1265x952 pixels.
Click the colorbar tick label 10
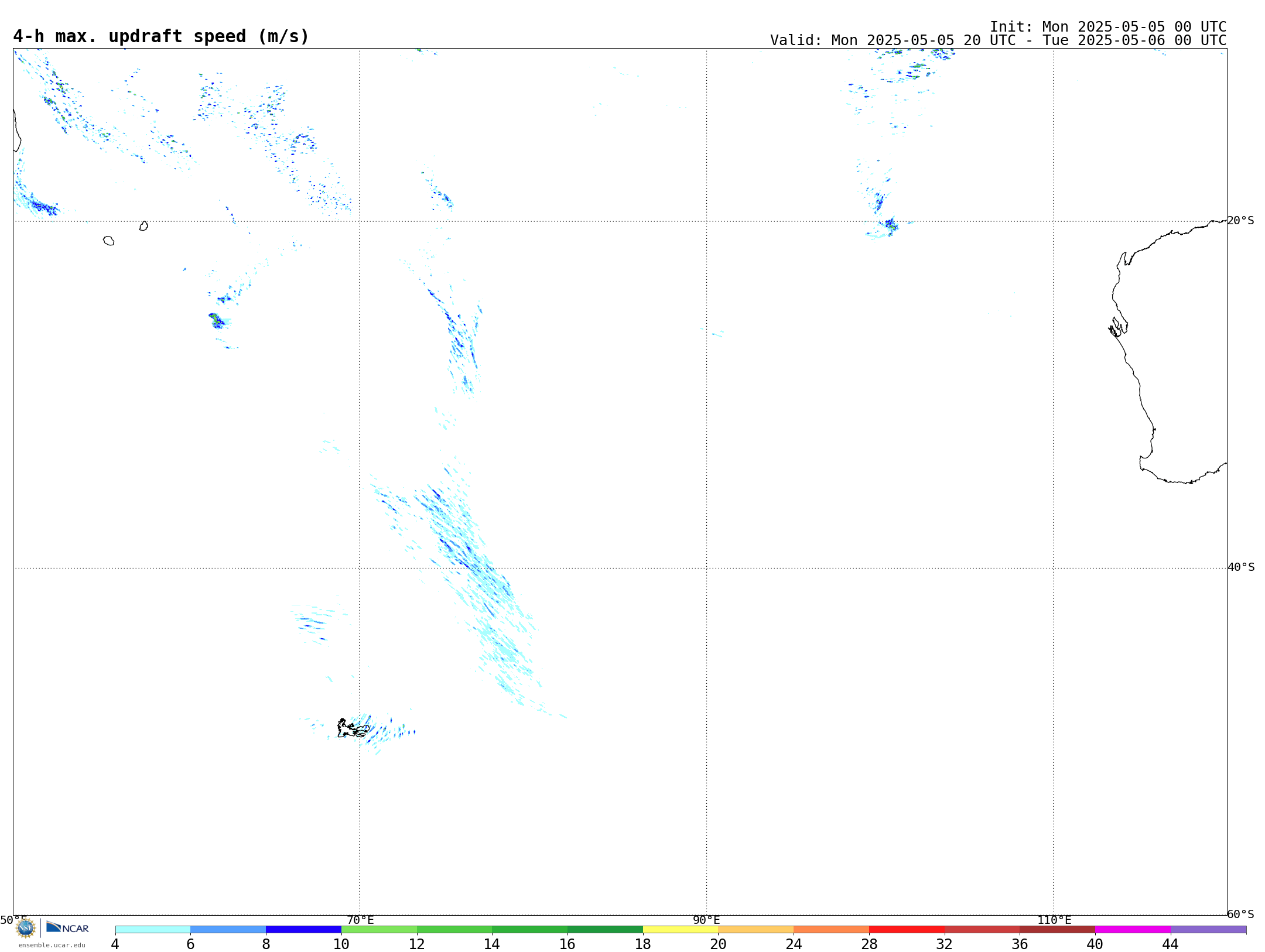(x=341, y=944)
